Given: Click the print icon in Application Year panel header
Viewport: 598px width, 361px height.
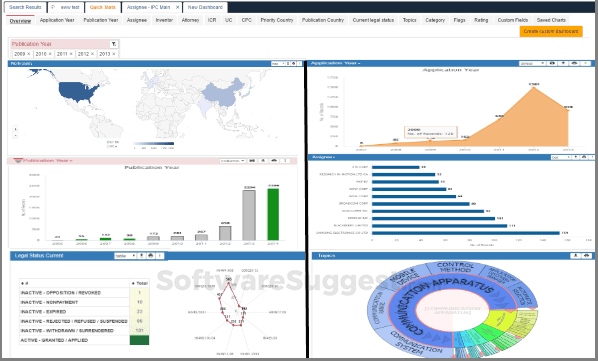Looking at the screenshot, I should (574, 63).
